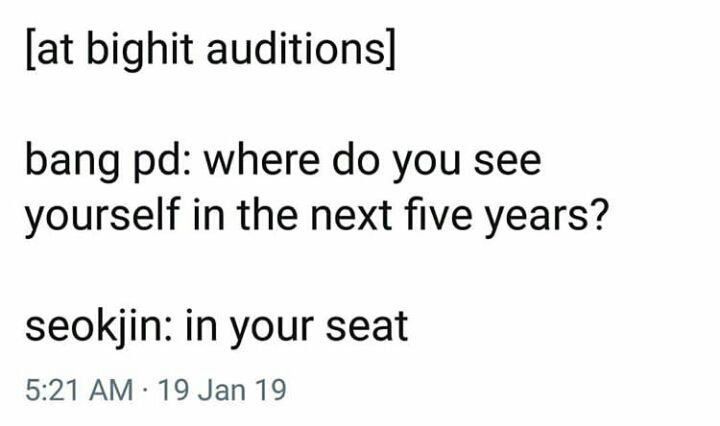
Task: Select the word "see" ending second line
Action: (507, 163)
